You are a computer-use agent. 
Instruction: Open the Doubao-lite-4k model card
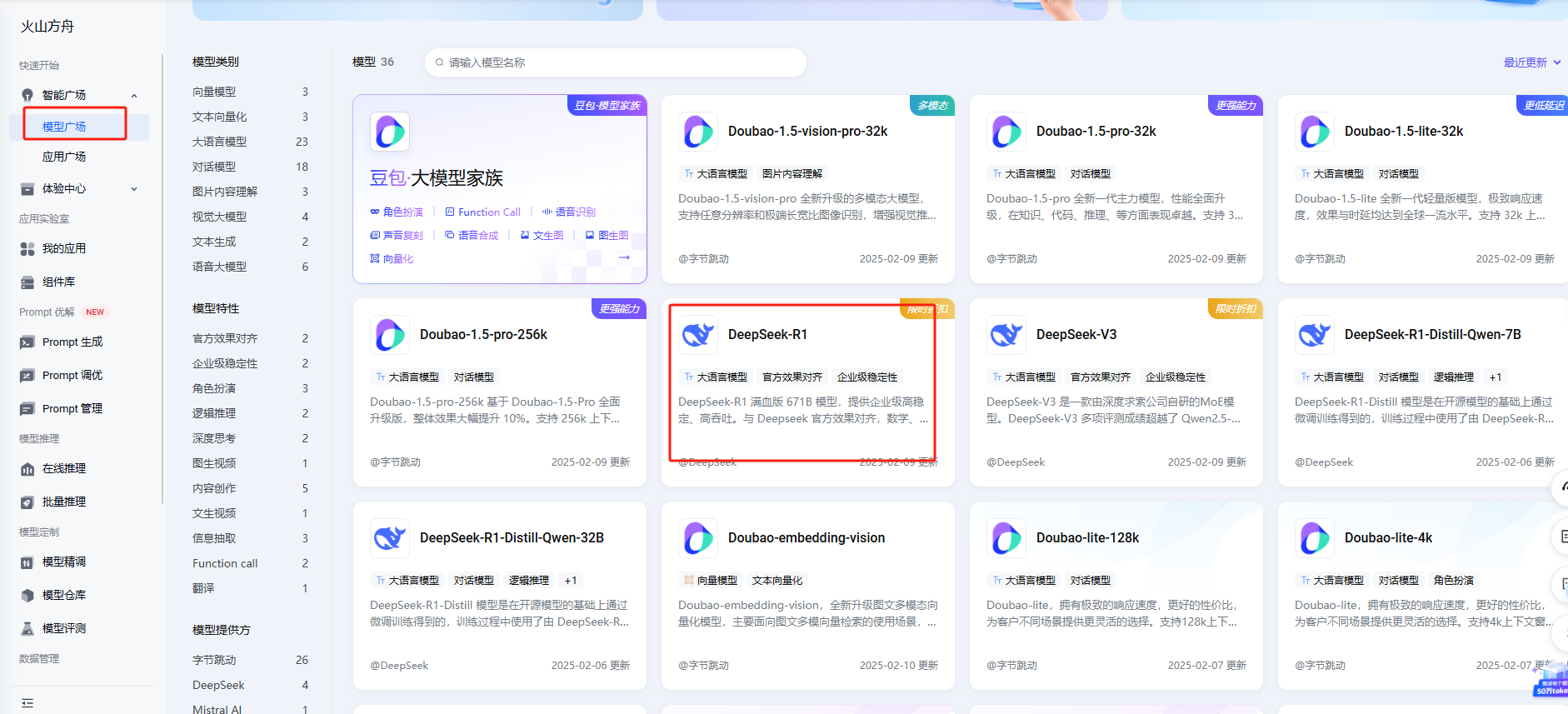(x=1423, y=596)
